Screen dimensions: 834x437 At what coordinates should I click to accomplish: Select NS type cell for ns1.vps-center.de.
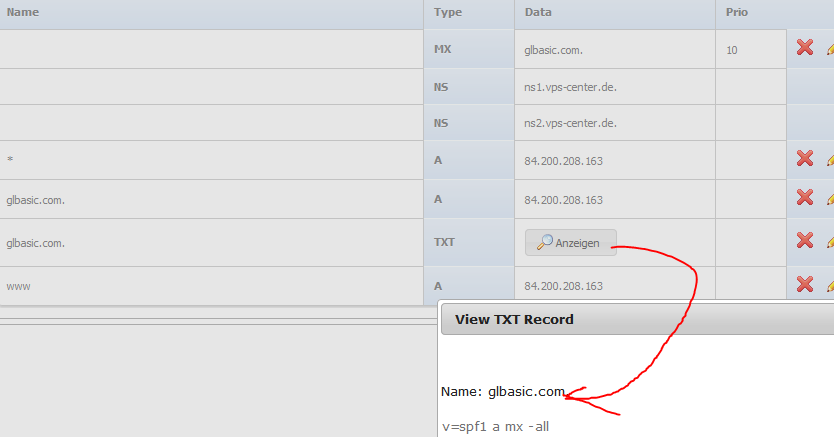pyautogui.click(x=469, y=87)
